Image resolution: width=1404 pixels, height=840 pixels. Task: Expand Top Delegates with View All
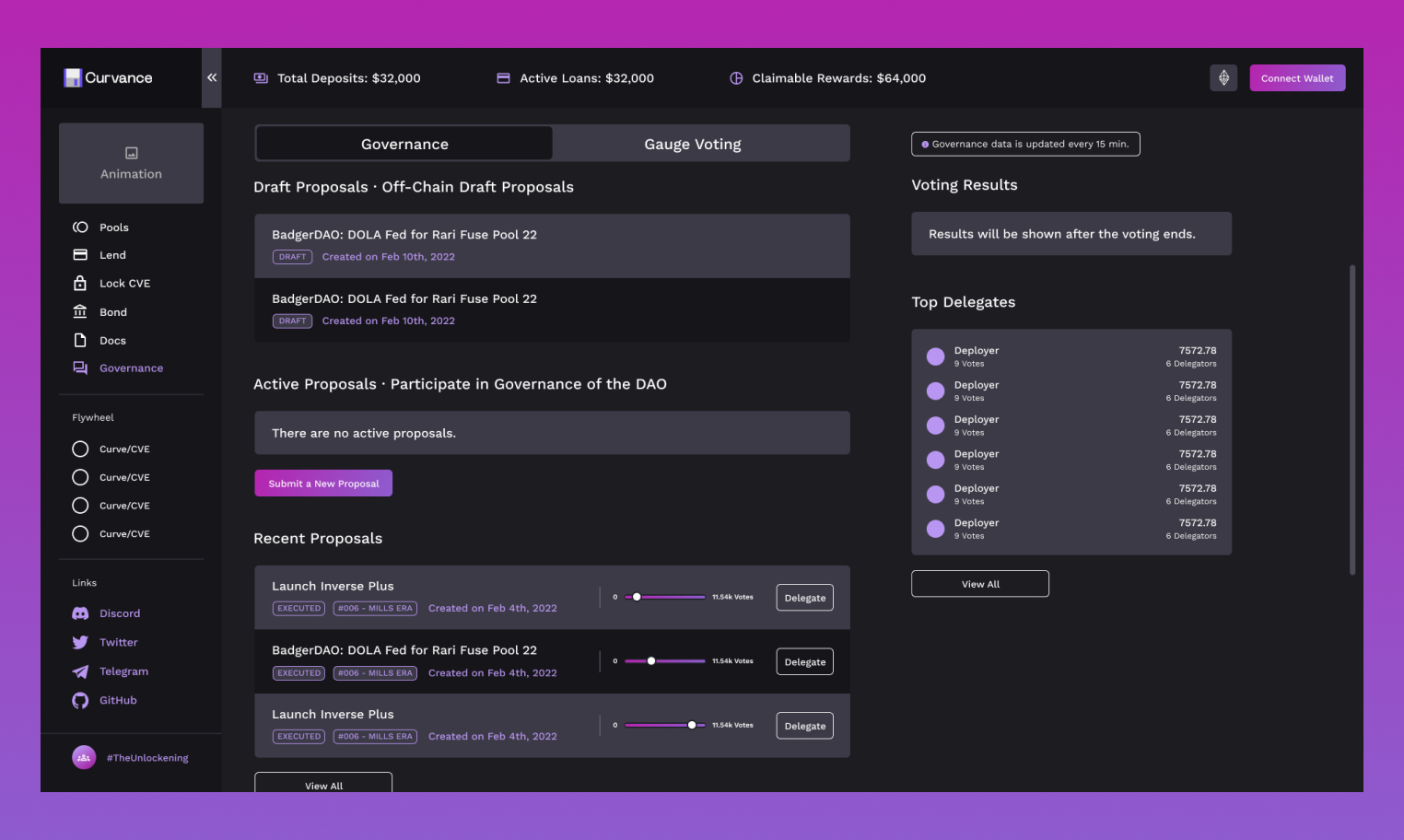[979, 584]
